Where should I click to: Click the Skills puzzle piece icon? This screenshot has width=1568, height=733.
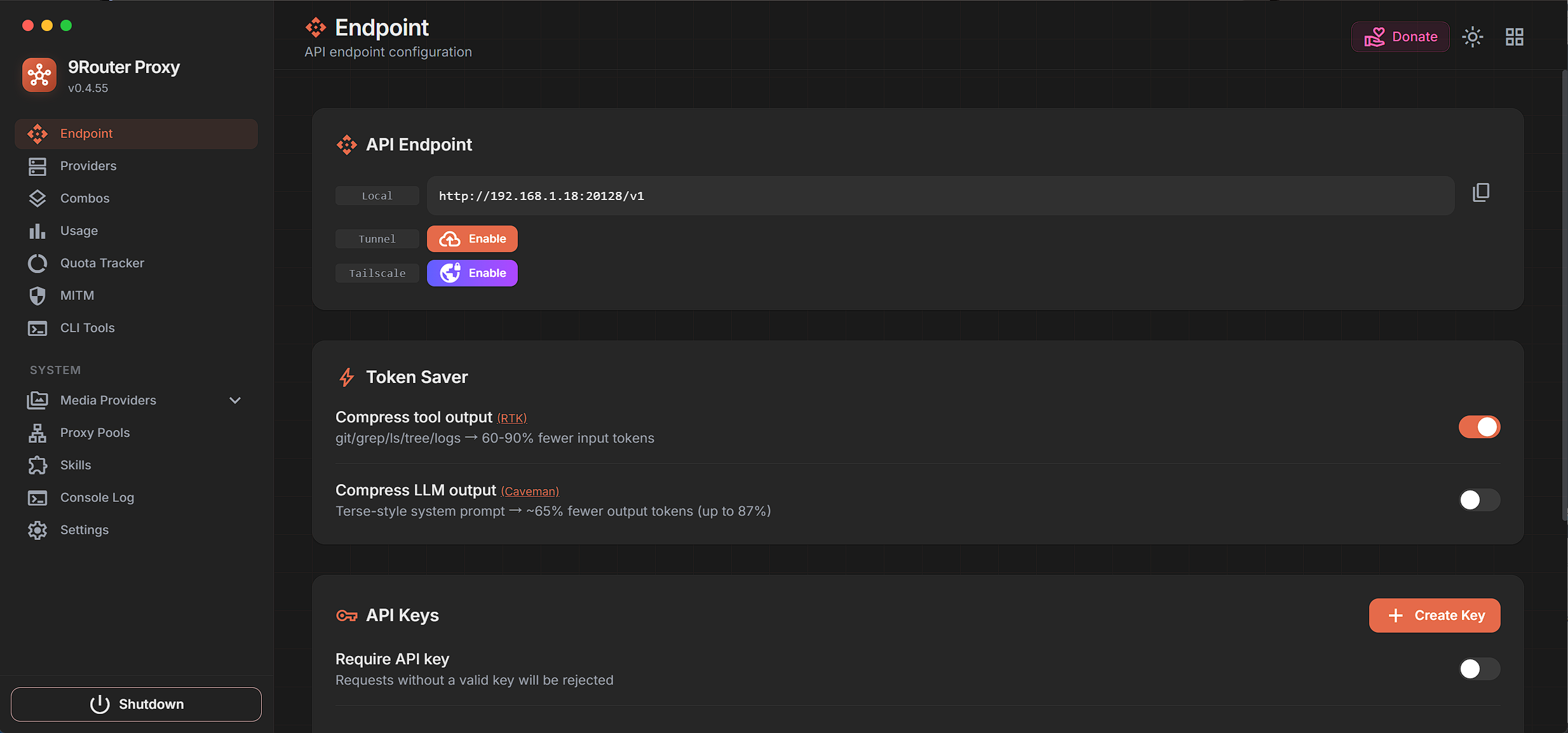(x=37, y=466)
